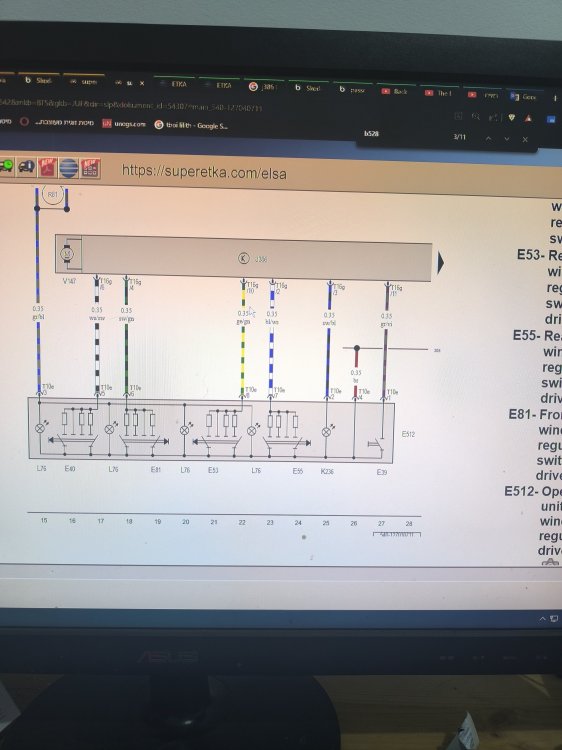Open the unogs.com bookmark
Viewport: 562px width, 750px height.
[124, 124]
